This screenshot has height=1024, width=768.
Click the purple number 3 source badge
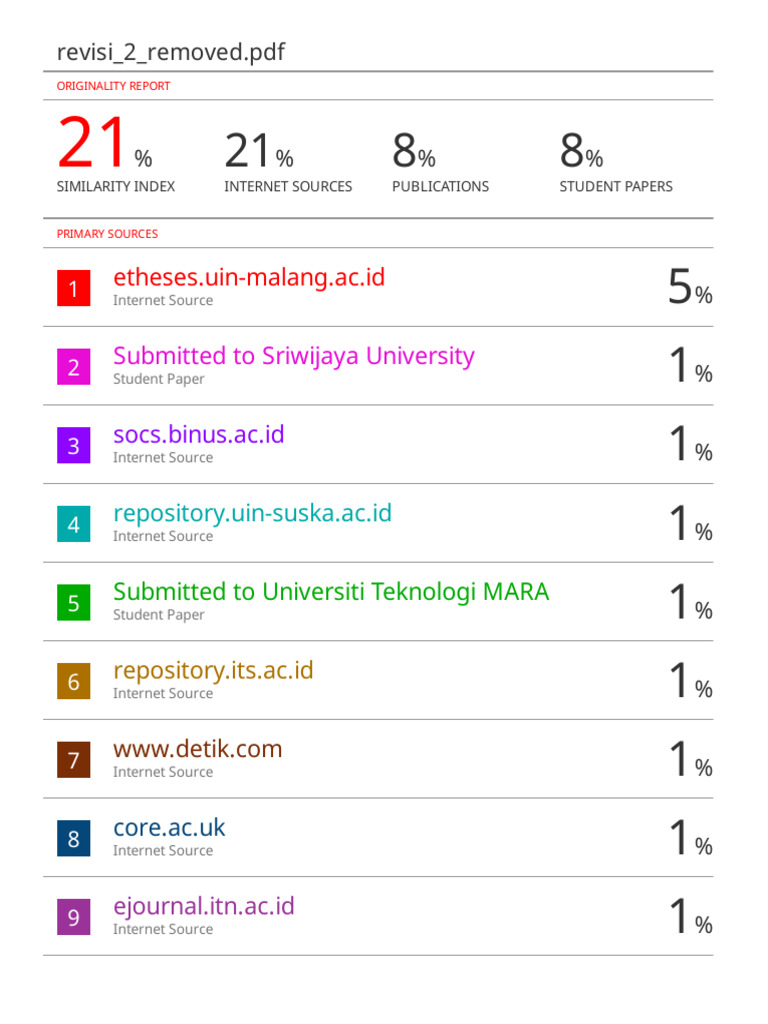tap(73, 446)
